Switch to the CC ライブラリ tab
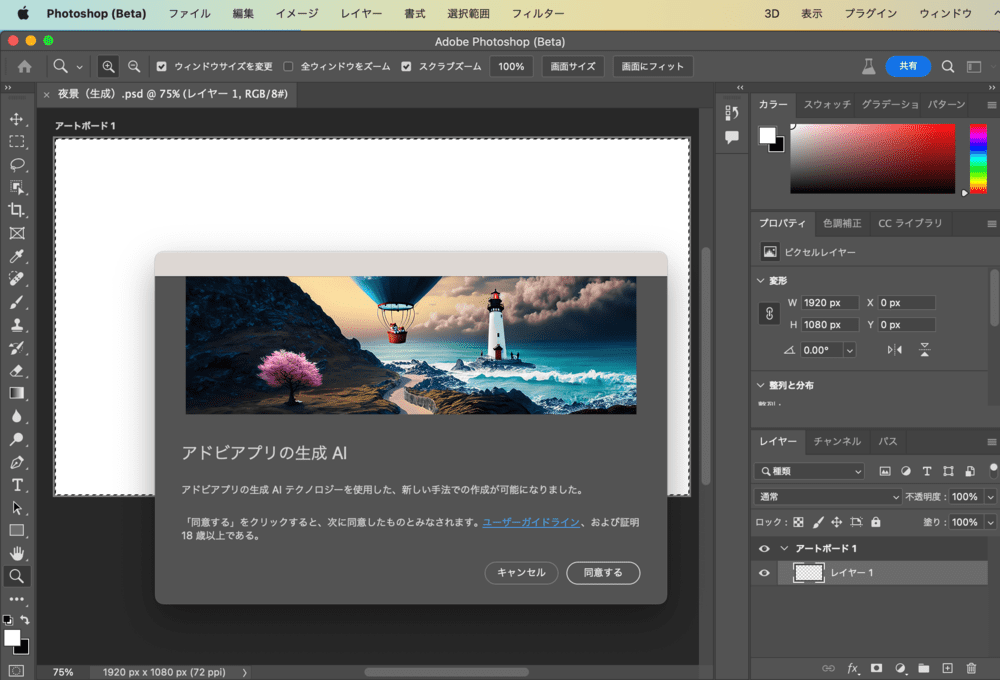The height and width of the screenshot is (680, 1000). [x=910, y=223]
